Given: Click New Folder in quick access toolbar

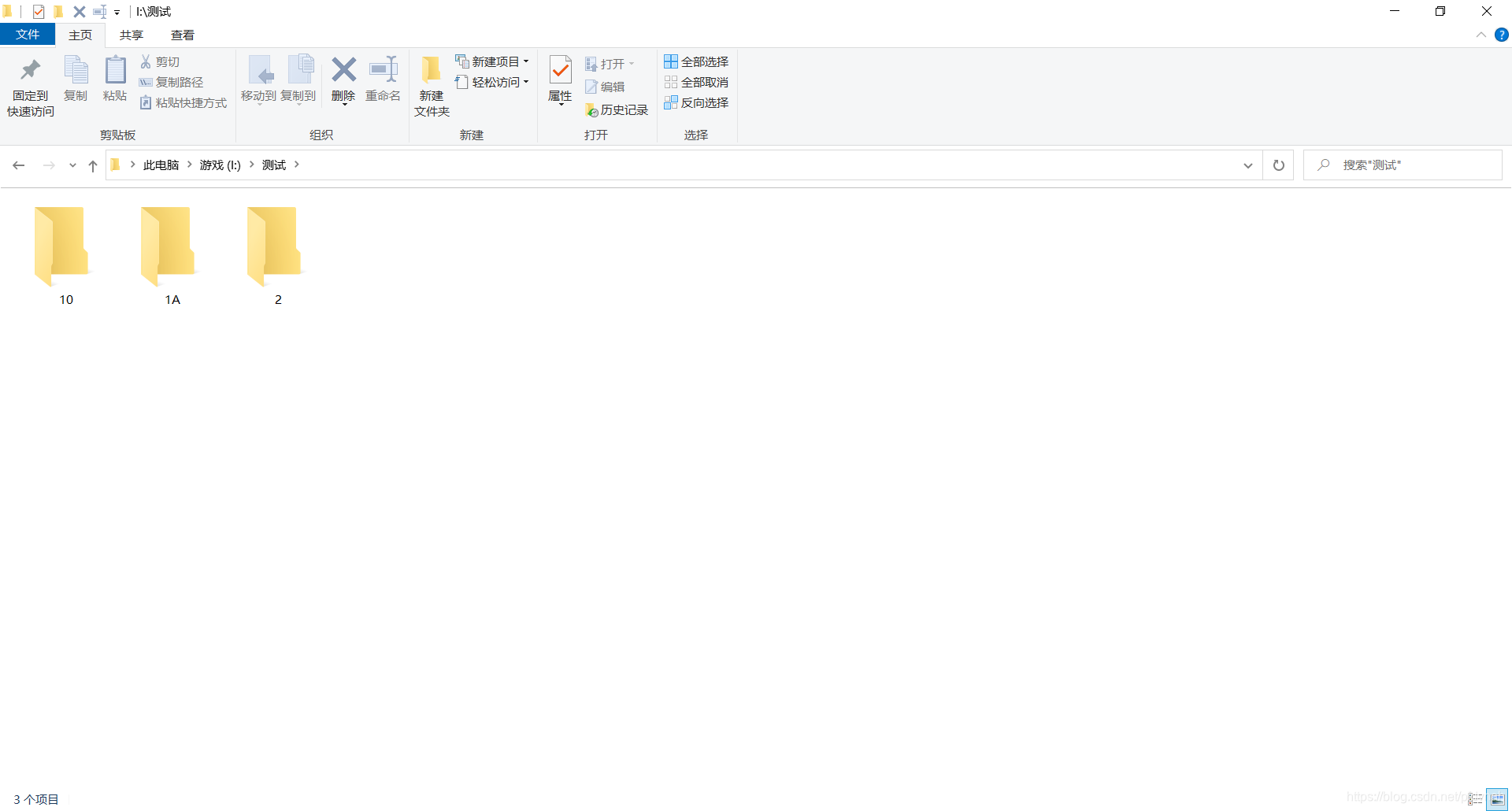Looking at the screenshot, I should pyautogui.click(x=58, y=12).
